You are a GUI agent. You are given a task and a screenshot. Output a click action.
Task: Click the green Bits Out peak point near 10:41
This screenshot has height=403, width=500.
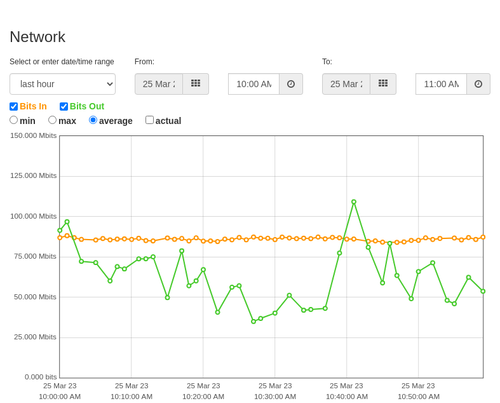[x=354, y=202]
